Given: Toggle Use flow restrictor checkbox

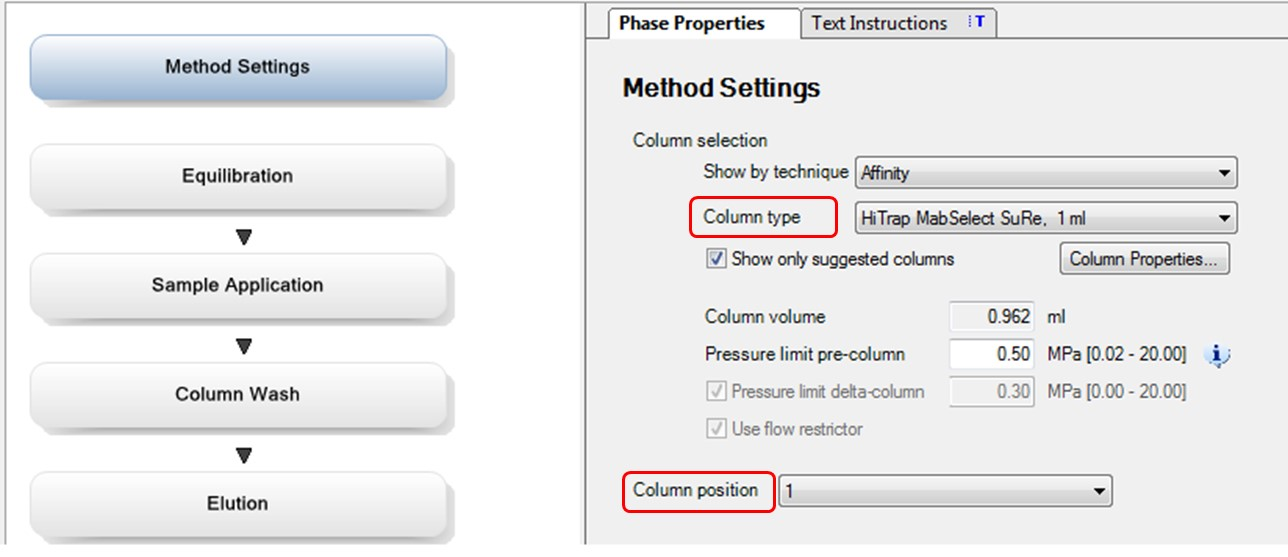Looking at the screenshot, I should click(x=716, y=429).
